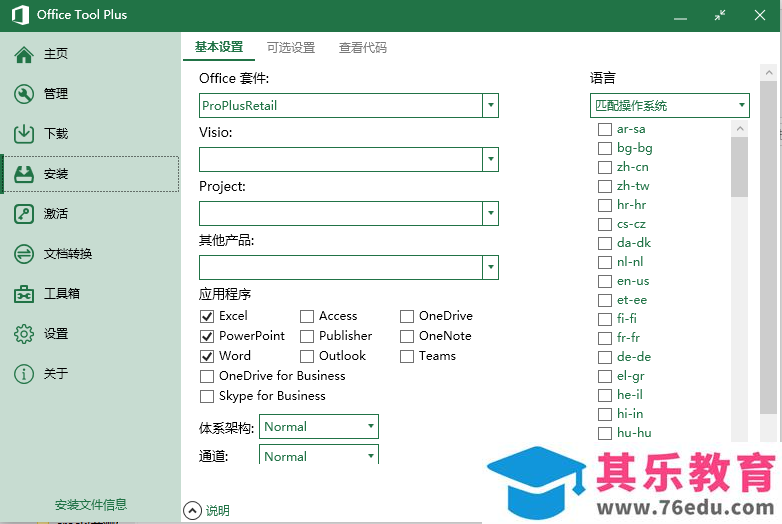
Task: Open the 管理 sidebar menu item
Action: [91, 94]
